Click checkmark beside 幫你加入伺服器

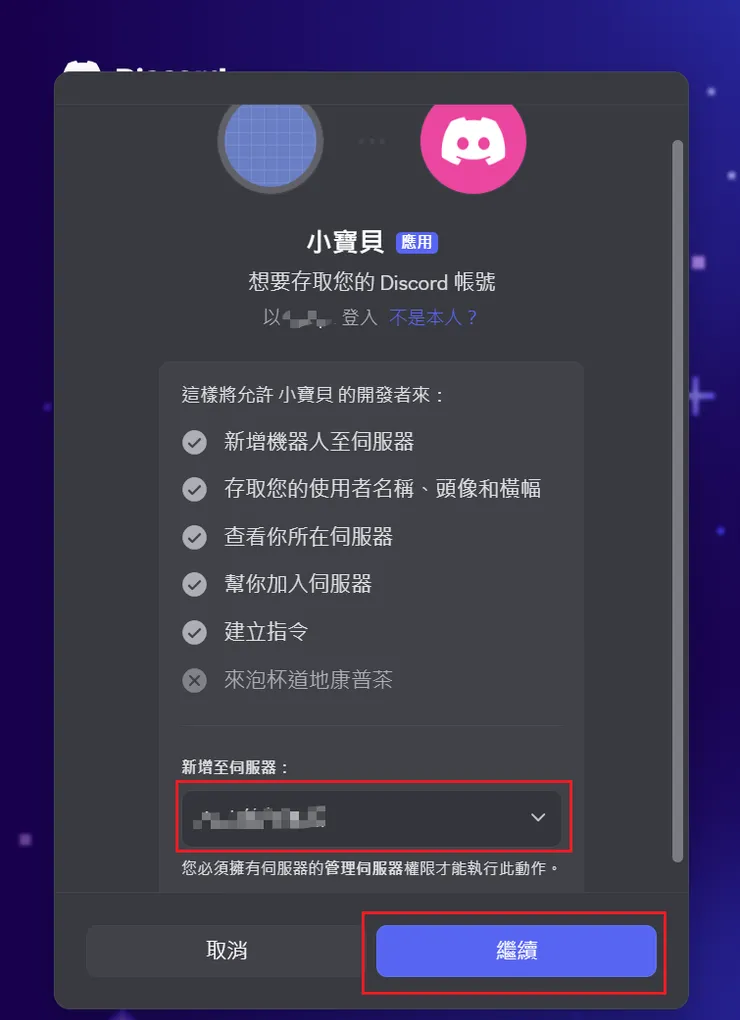click(x=194, y=584)
